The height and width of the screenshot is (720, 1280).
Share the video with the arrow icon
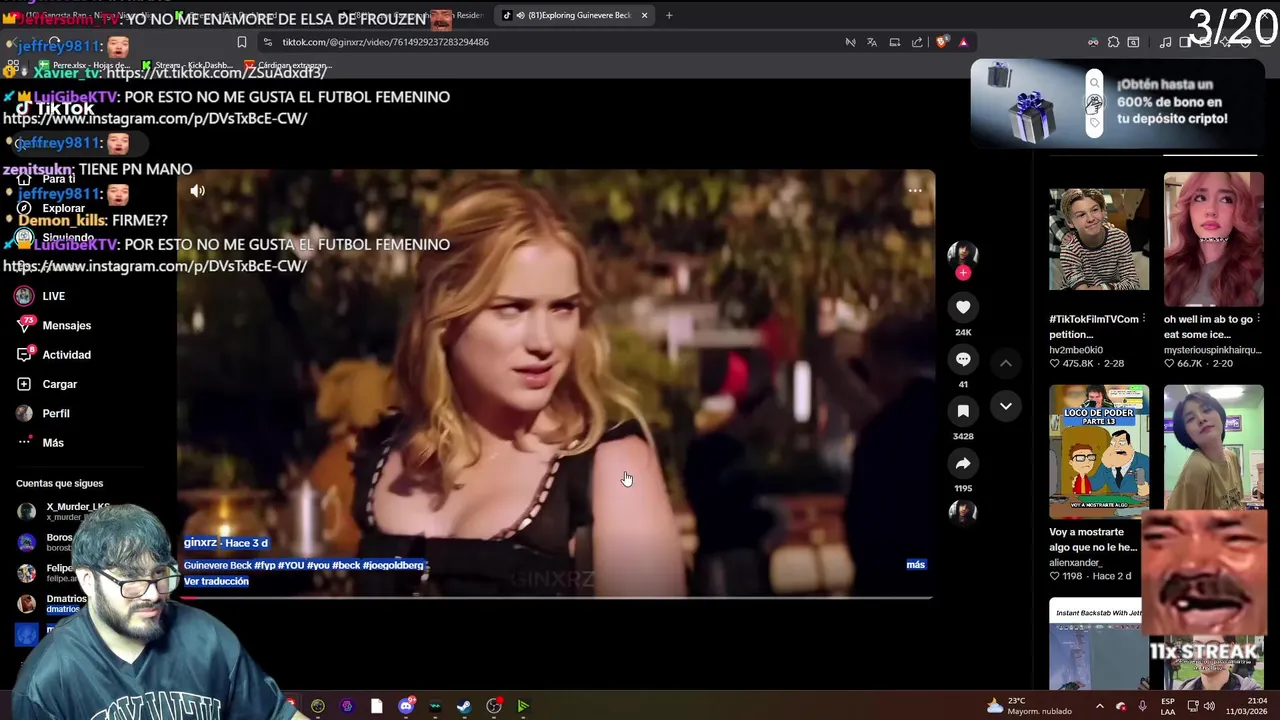click(x=963, y=463)
